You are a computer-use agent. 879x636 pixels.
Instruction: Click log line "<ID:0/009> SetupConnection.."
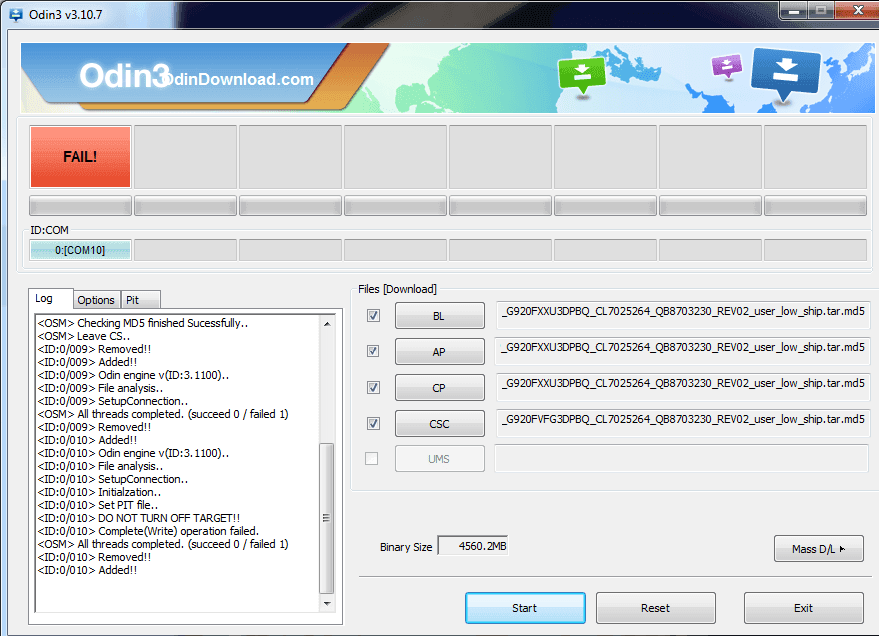click(113, 401)
